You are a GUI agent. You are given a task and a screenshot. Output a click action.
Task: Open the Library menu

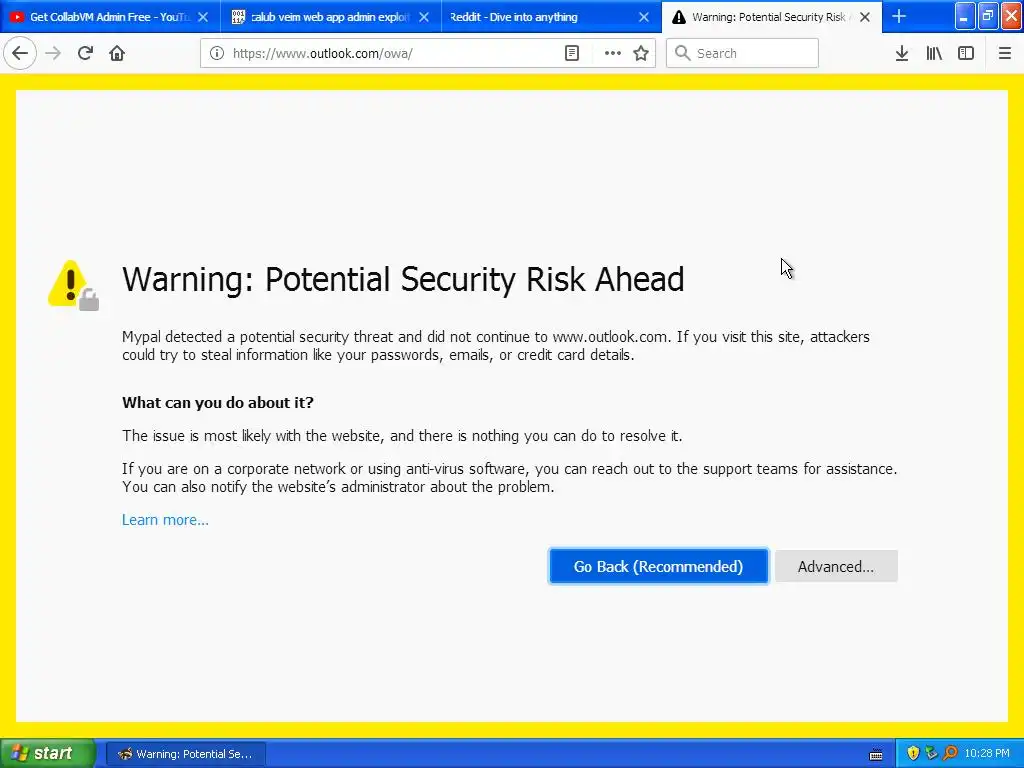click(934, 54)
